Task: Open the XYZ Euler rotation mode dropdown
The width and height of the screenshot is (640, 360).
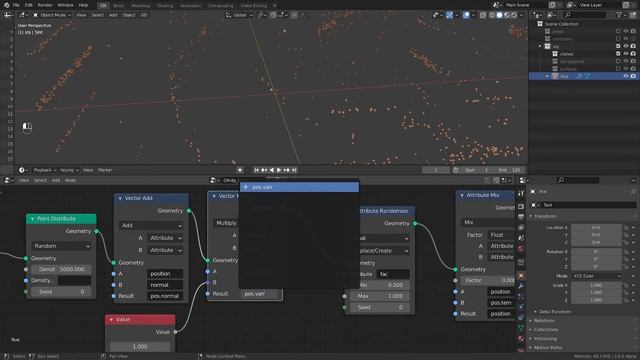Action: coord(596,276)
